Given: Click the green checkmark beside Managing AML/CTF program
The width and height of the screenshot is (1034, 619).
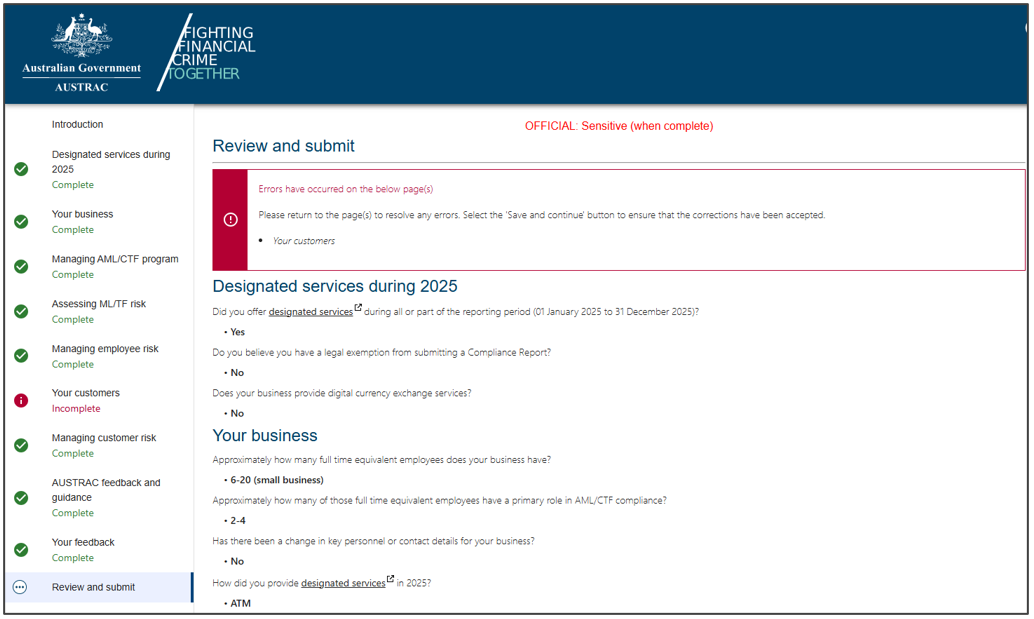Looking at the screenshot, I should (21, 266).
